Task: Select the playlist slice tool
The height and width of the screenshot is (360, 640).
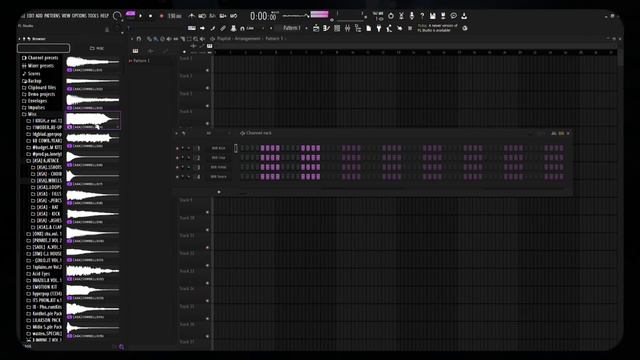Action: [182, 39]
